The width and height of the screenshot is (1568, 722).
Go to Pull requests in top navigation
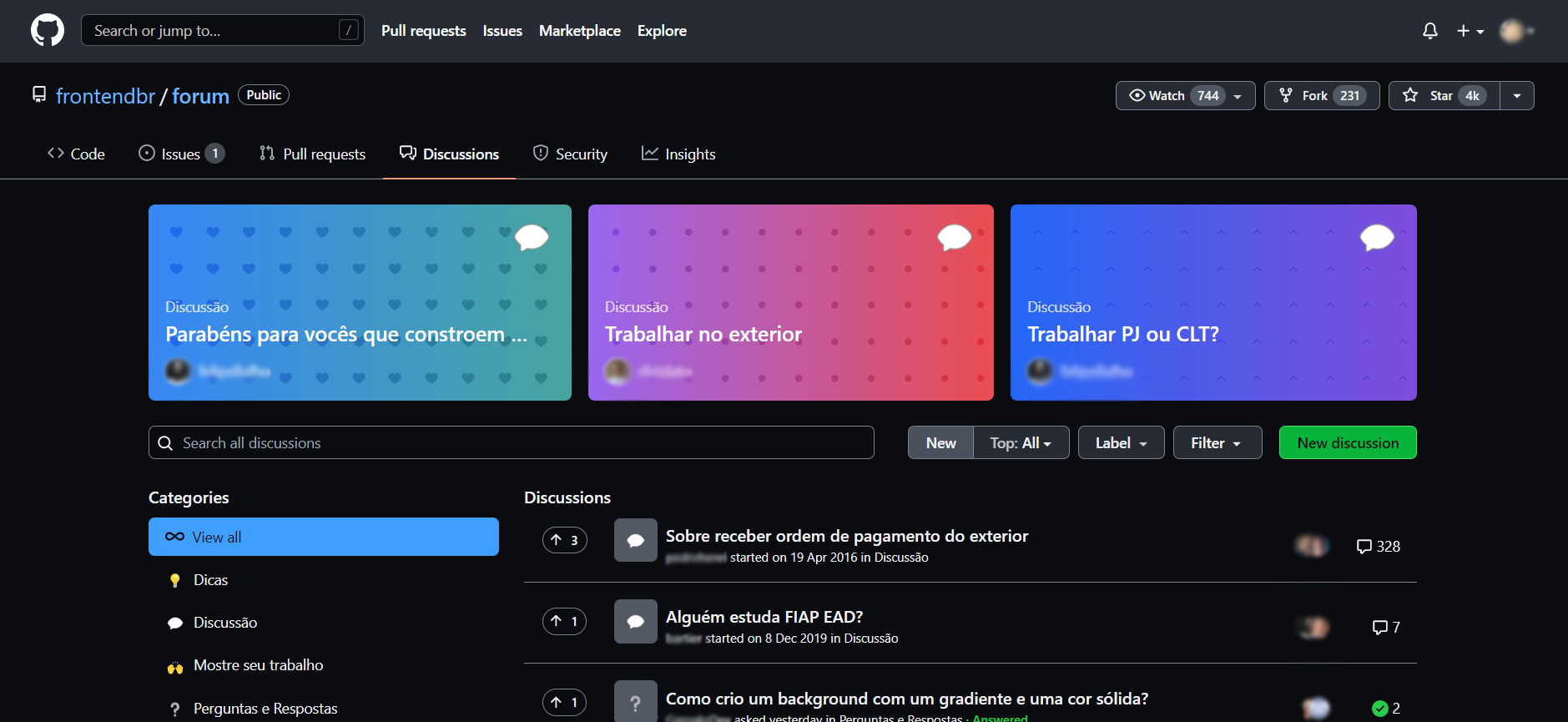[x=424, y=31]
